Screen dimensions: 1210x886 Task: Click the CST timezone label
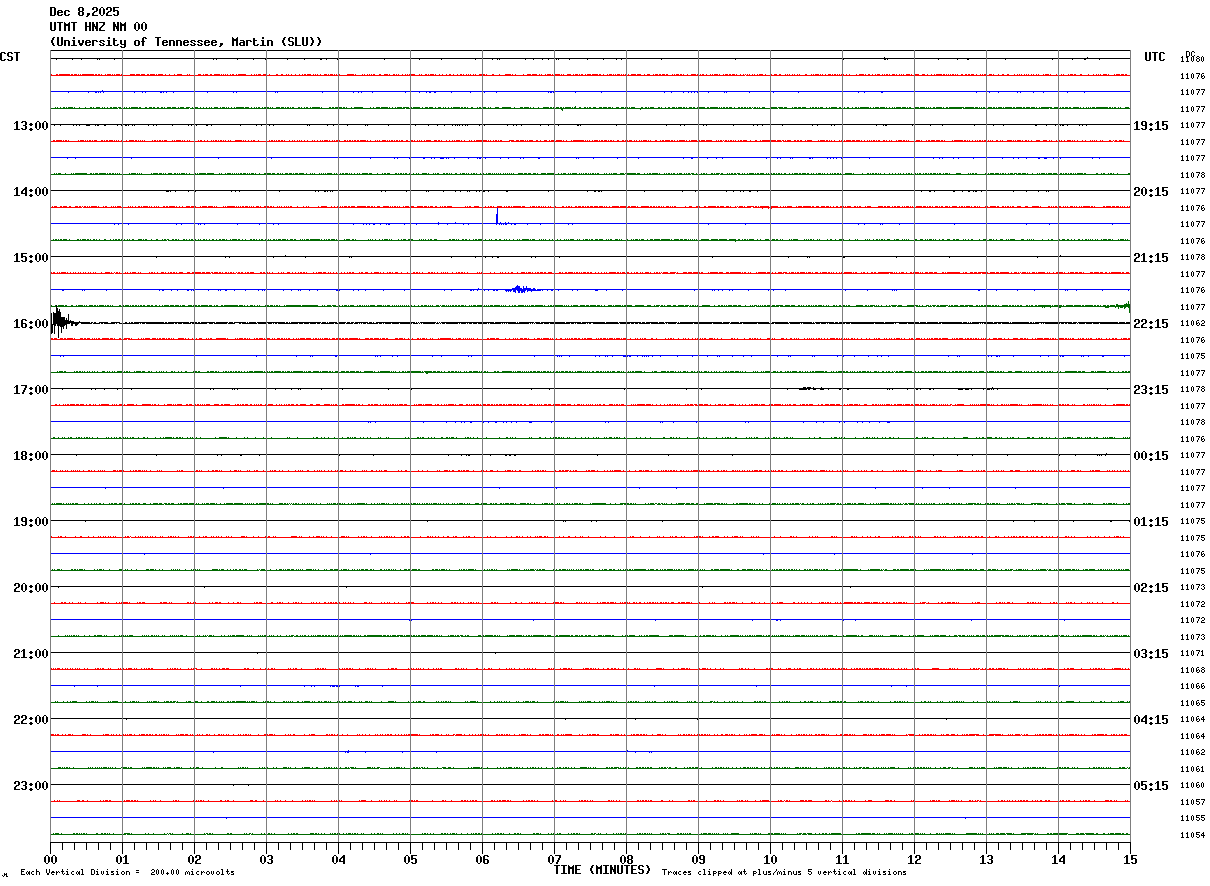tap(10, 57)
